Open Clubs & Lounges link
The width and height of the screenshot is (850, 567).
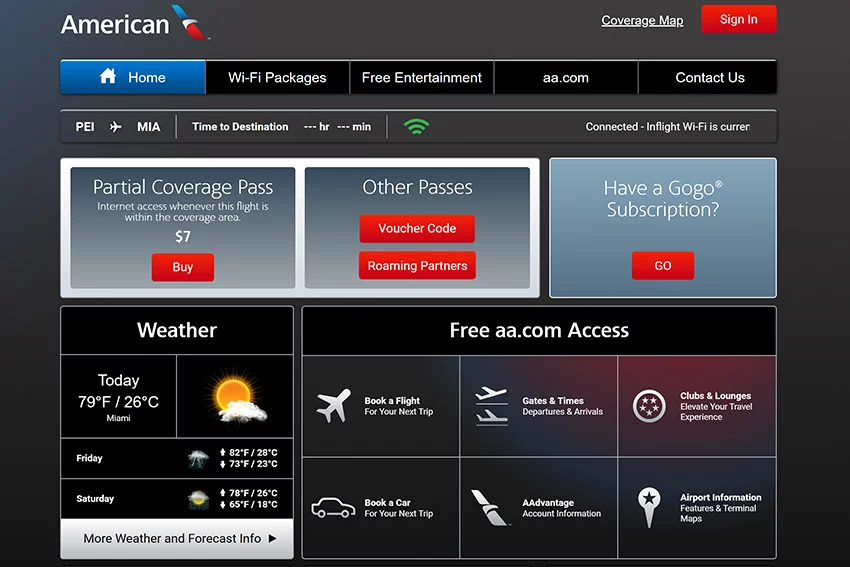[697, 405]
